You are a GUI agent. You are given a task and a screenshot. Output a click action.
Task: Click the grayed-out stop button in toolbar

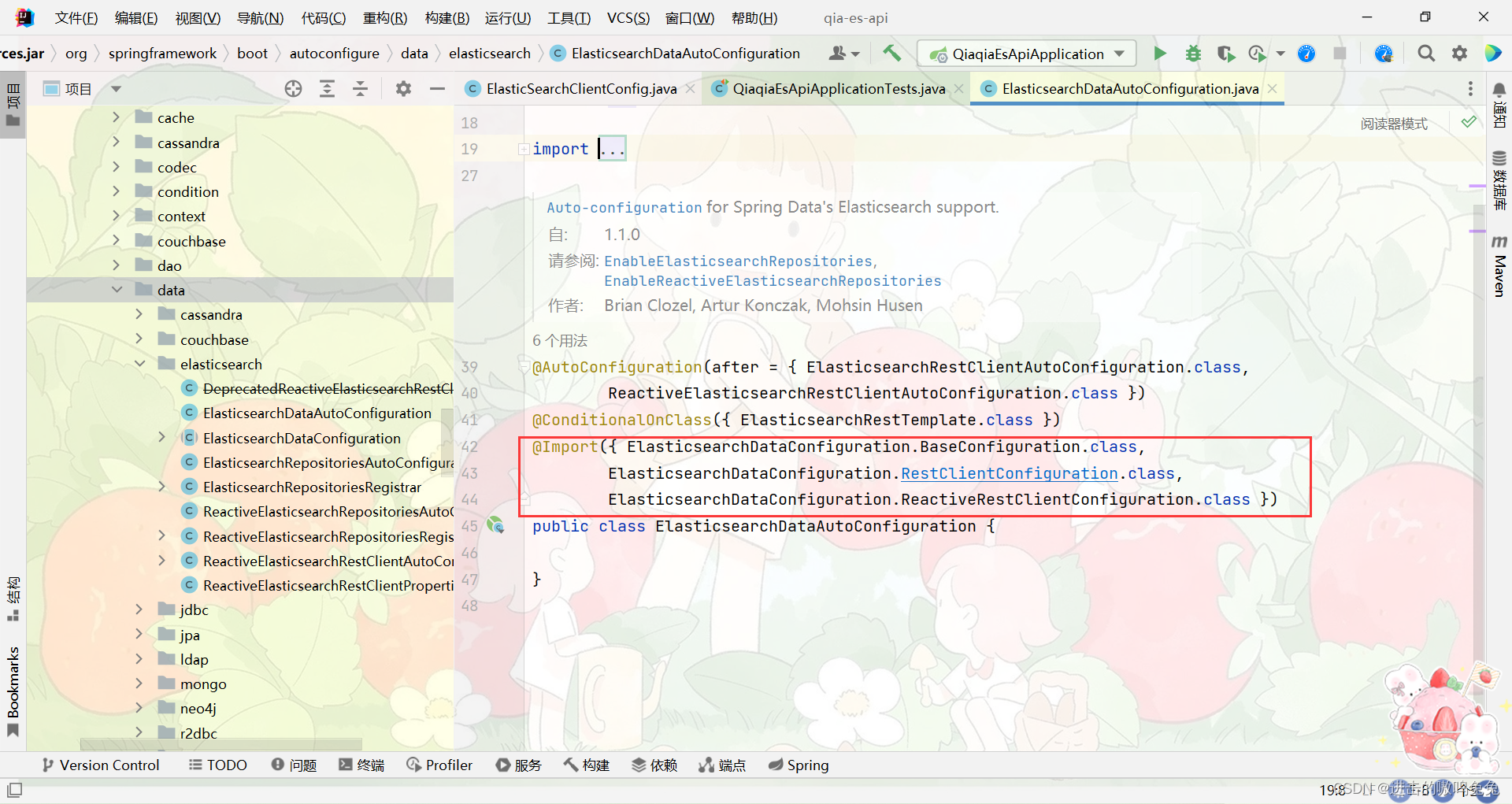(x=1340, y=53)
